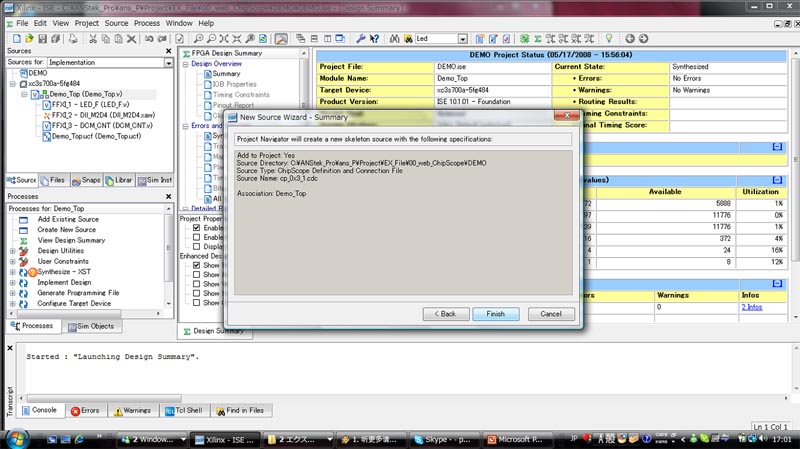This screenshot has height=449, width=800.
Task: Open the Led search box dropdown arrow
Action: point(462,39)
